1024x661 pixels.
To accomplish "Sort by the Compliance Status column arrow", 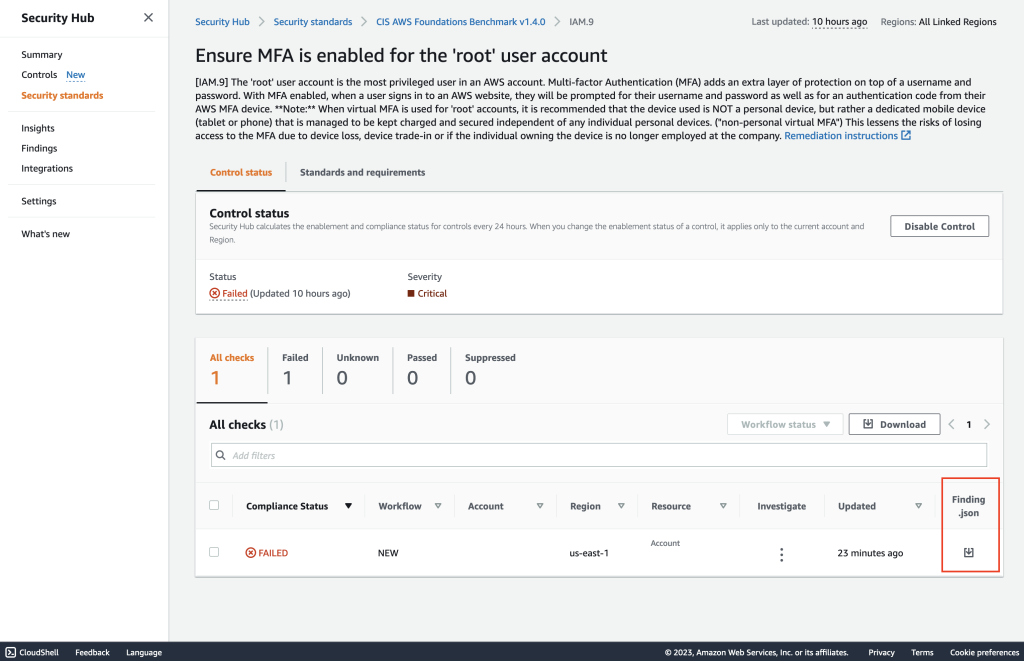I will [348, 506].
